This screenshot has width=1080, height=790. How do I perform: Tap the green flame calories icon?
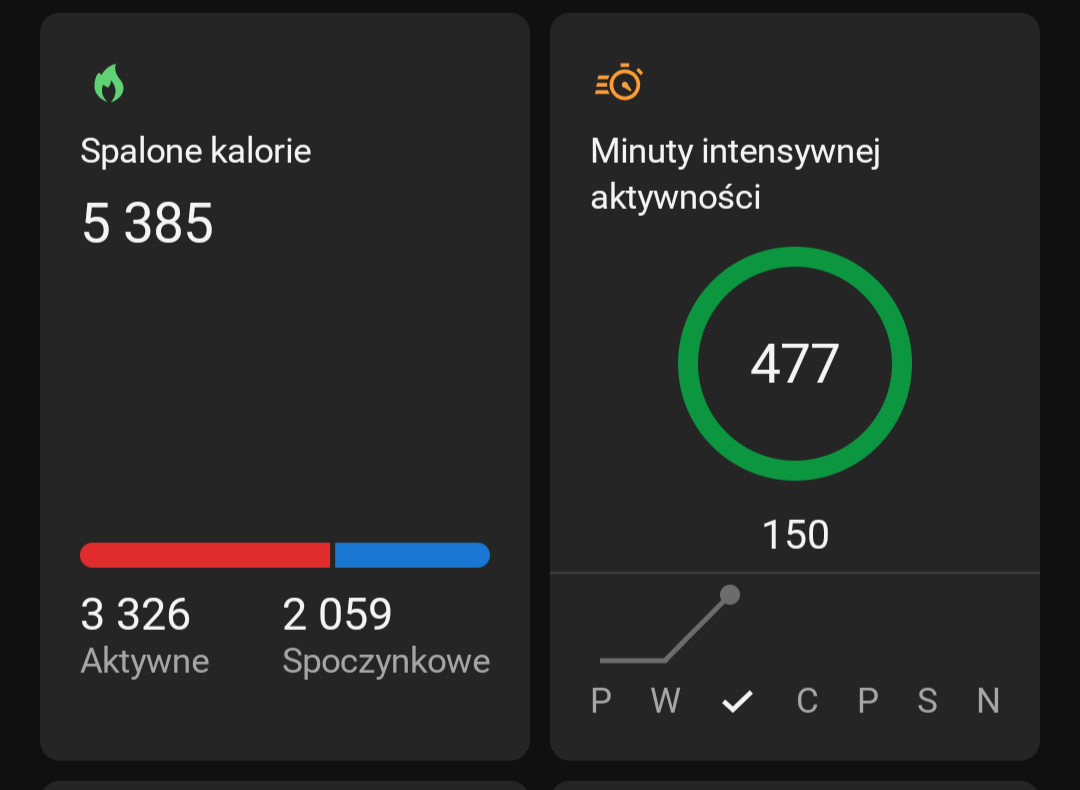tap(109, 83)
